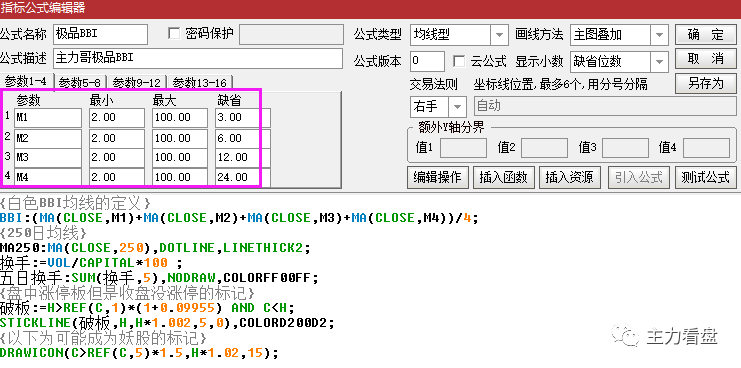Click the parameter name field M3
The image size is (741, 368).
click(x=48, y=157)
